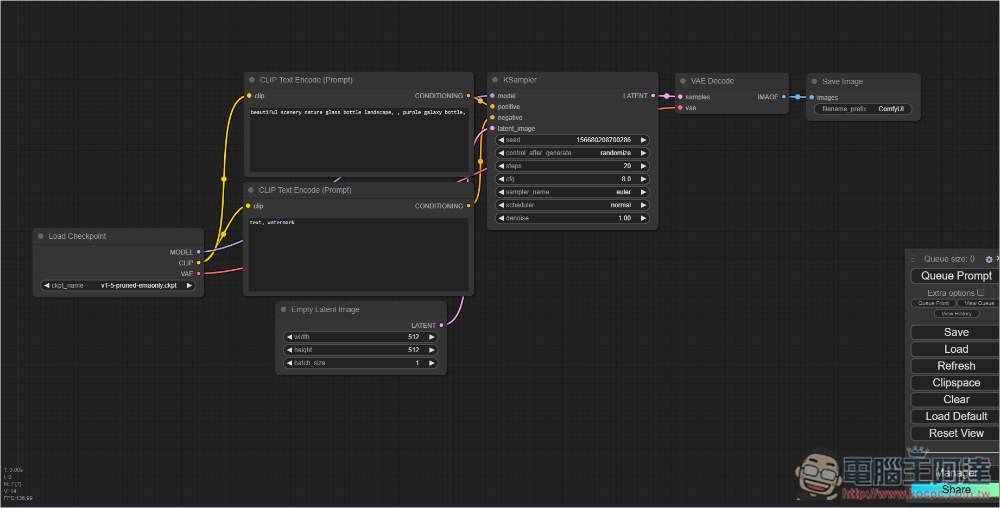Decrease steps value with left arrow
The image size is (1000, 508).
(501, 166)
